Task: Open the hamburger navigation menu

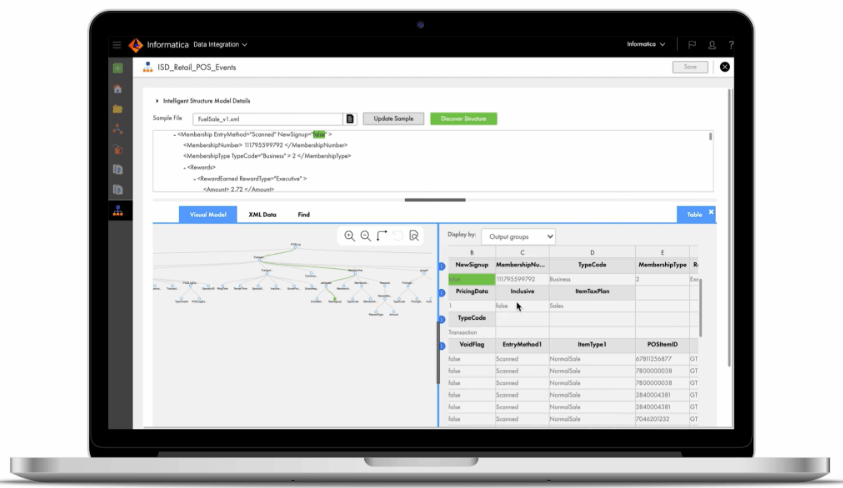Action: pyautogui.click(x=117, y=45)
